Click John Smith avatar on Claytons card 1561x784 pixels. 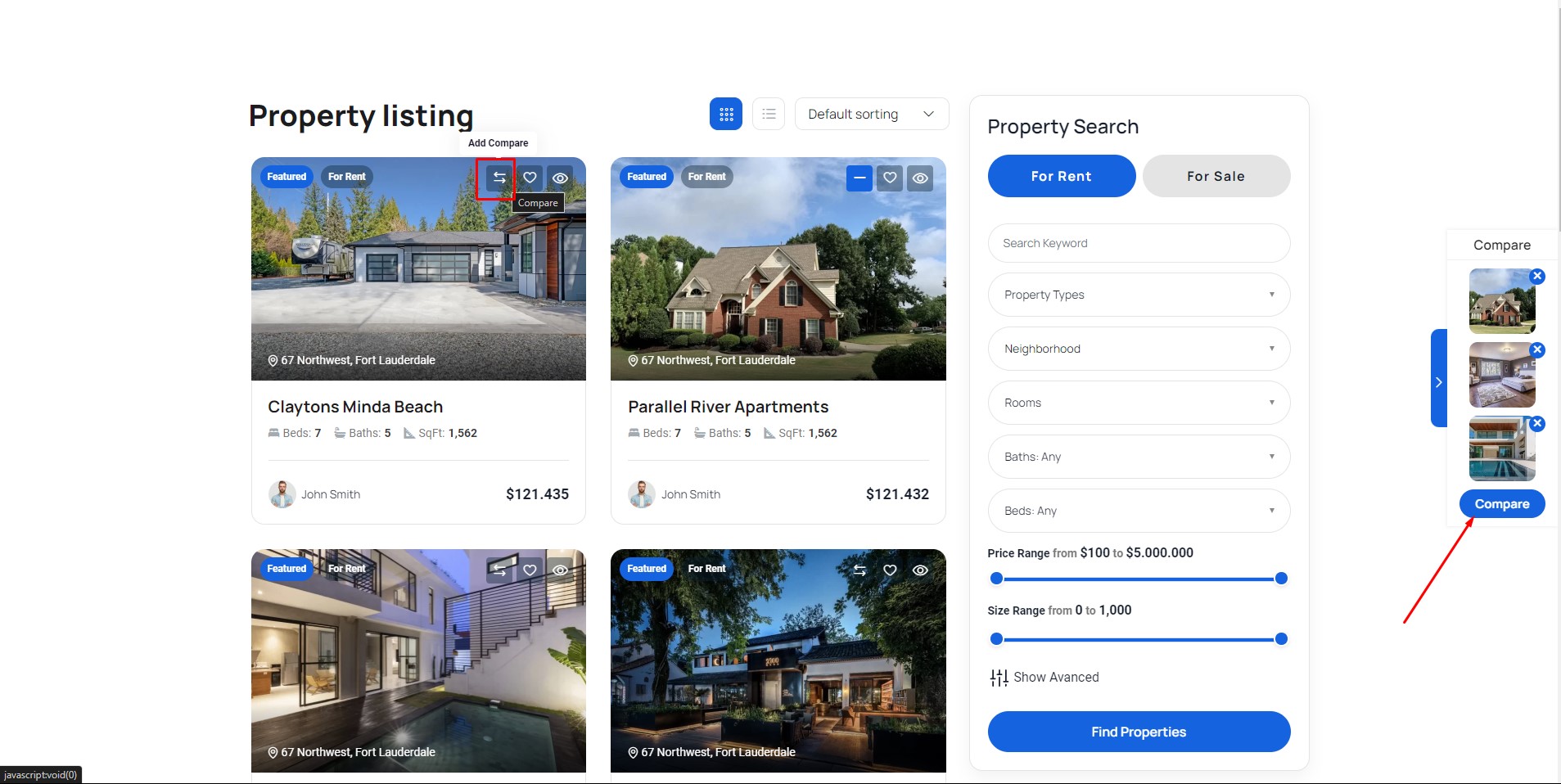(x=282, y=494)
